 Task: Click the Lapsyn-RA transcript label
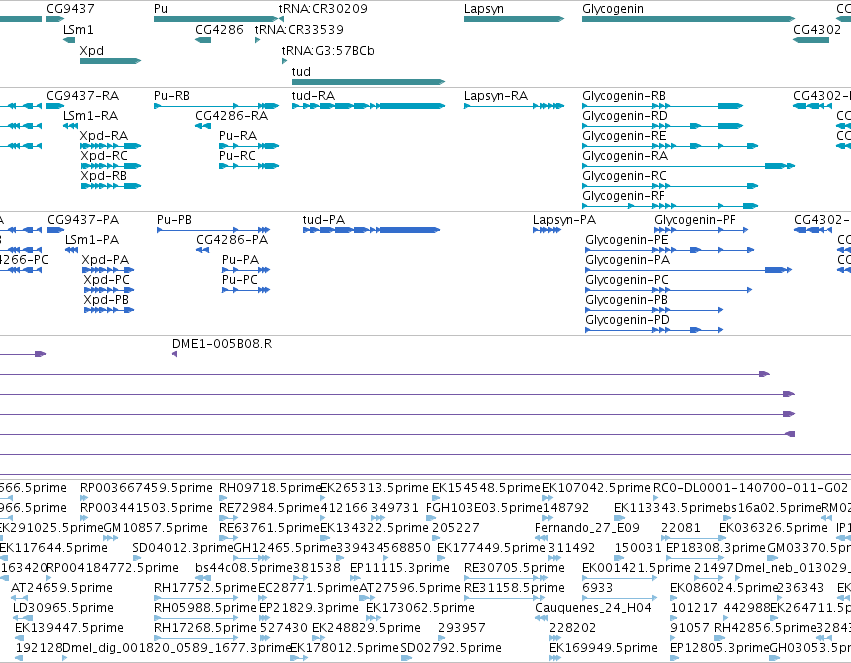(x=496, y=96)
